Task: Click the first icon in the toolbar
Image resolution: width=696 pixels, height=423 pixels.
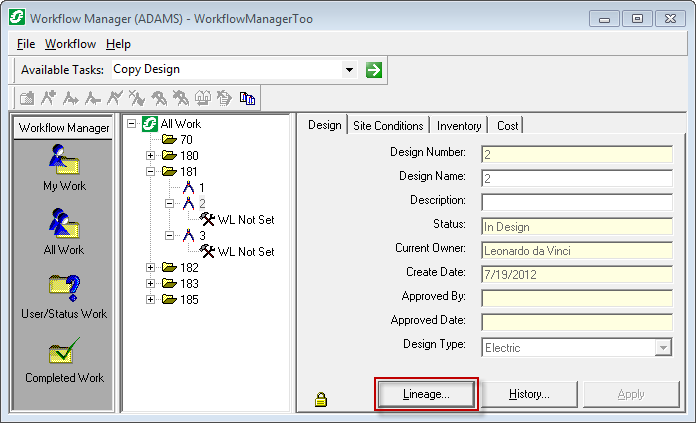Action: (27, 98)
